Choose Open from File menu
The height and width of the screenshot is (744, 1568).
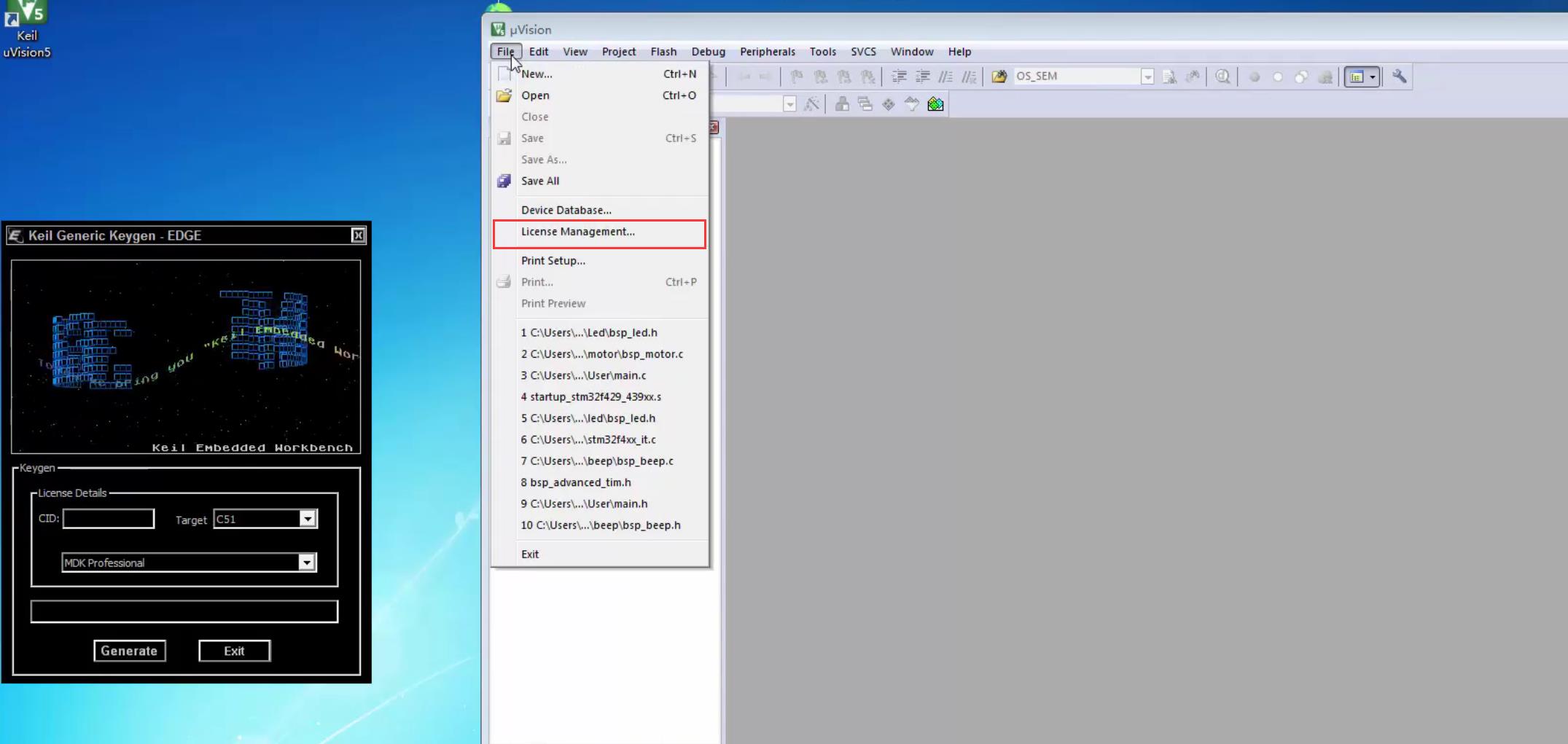599,95
